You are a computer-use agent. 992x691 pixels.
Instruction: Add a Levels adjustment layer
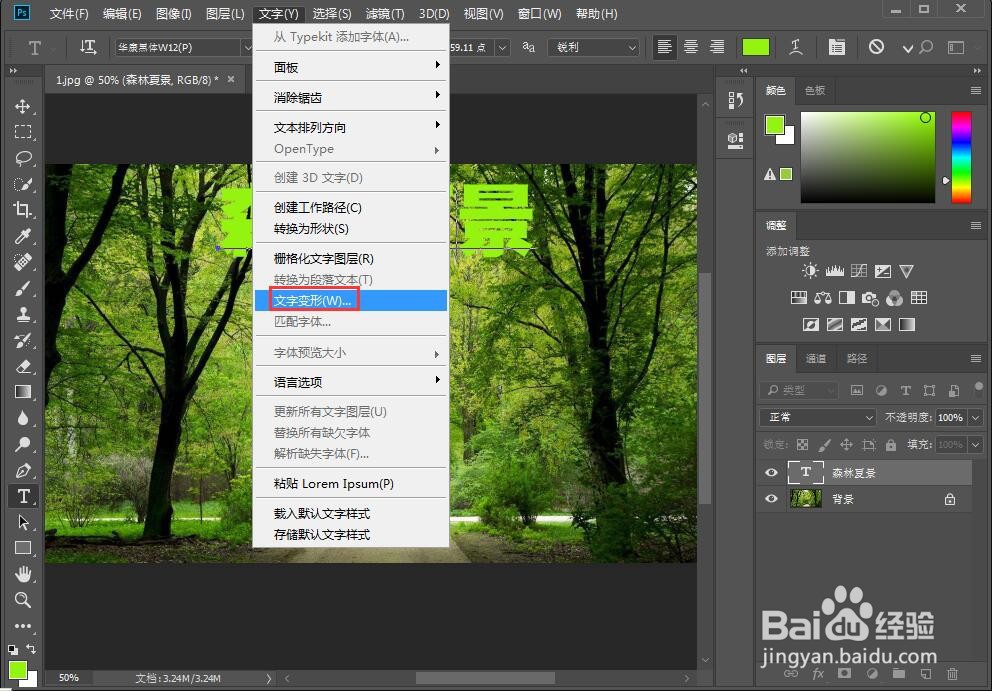835,270
